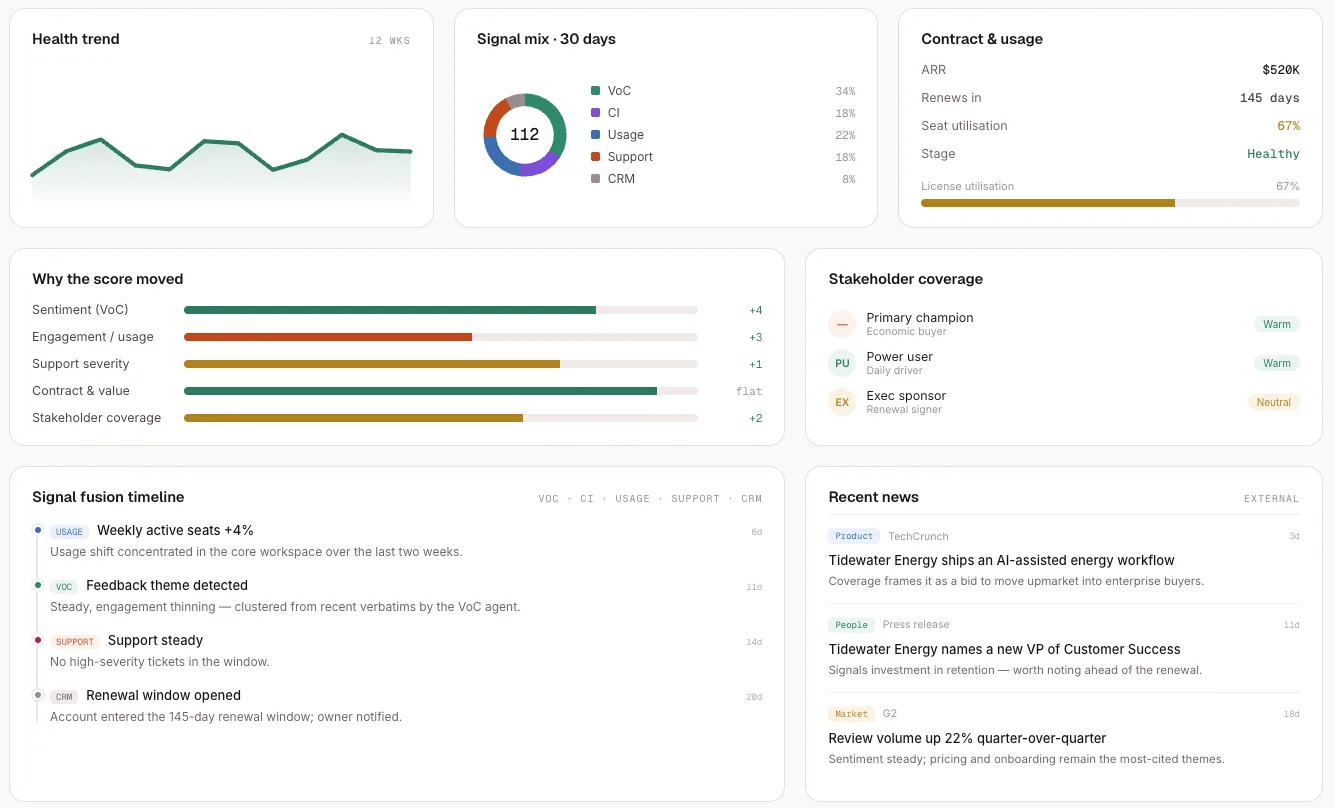
Task: Open the new VP of Customer Success headline
Action: click(x=1004, y=649)
